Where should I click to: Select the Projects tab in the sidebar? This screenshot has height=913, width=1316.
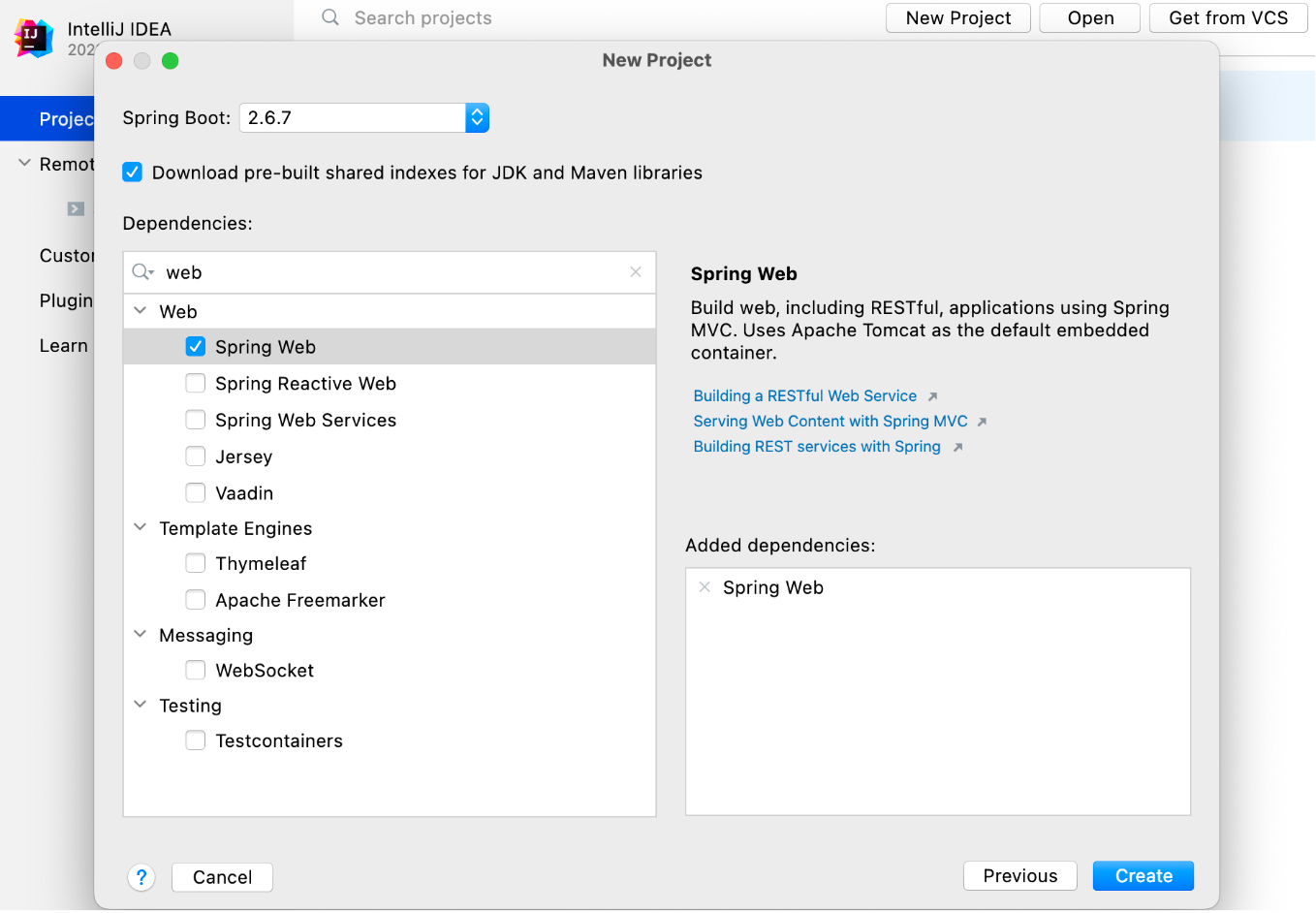[47, 118]
